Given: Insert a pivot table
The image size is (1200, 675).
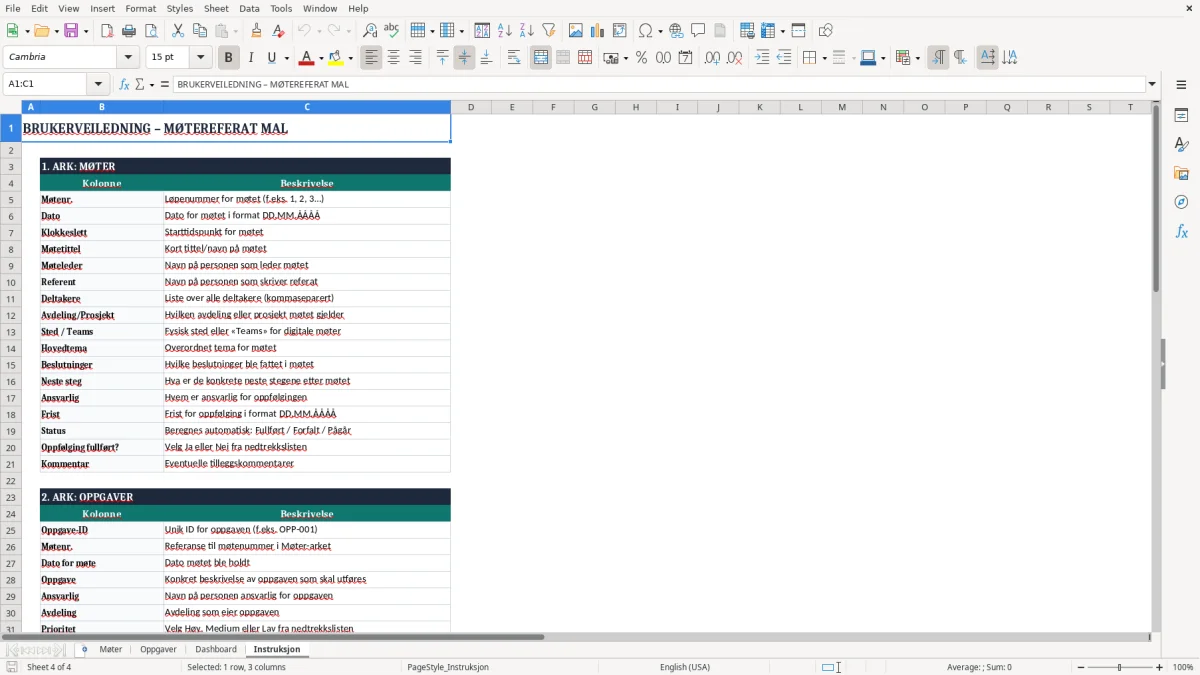Looking at the screenshot, I should click(x=620, y=31).
